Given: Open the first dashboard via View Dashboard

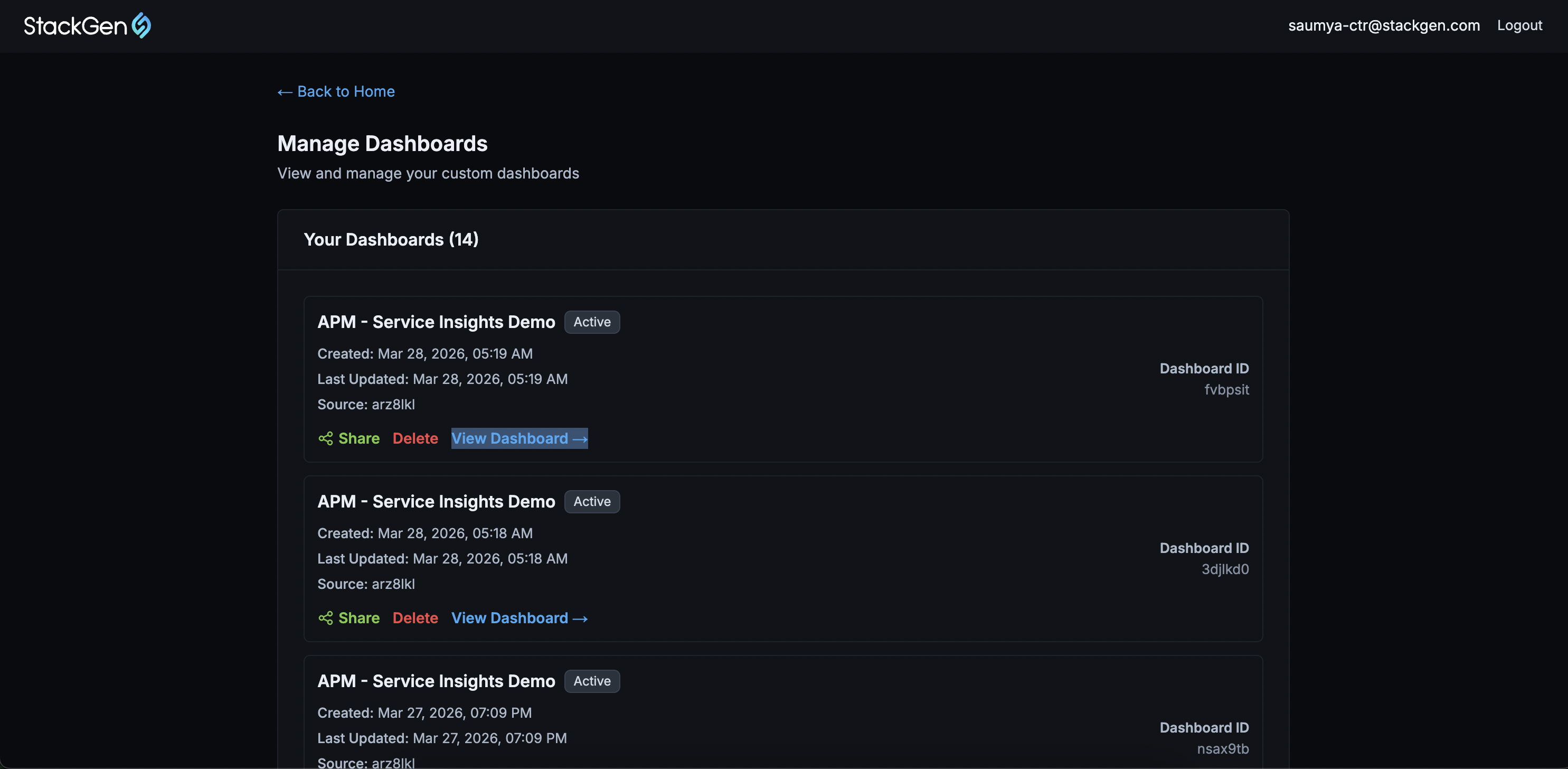Looking at the screenshot, I should tap(510, 438).
